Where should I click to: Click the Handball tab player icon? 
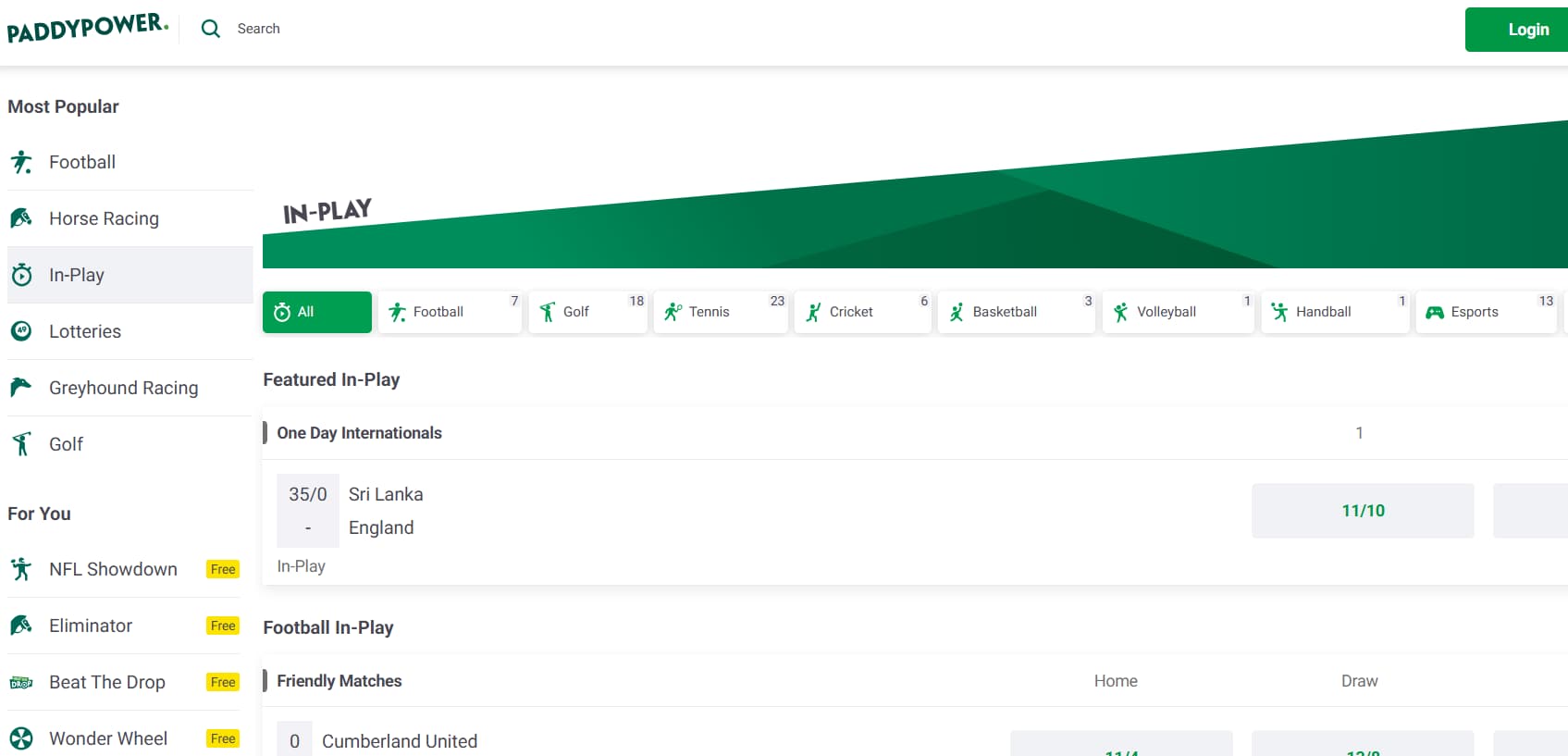[1280, 313]
